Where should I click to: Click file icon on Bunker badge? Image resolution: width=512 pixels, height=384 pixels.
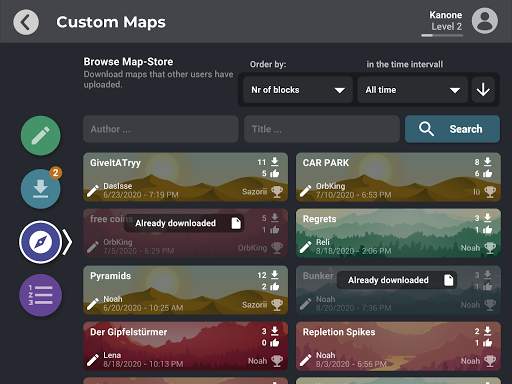pos(449,280)
